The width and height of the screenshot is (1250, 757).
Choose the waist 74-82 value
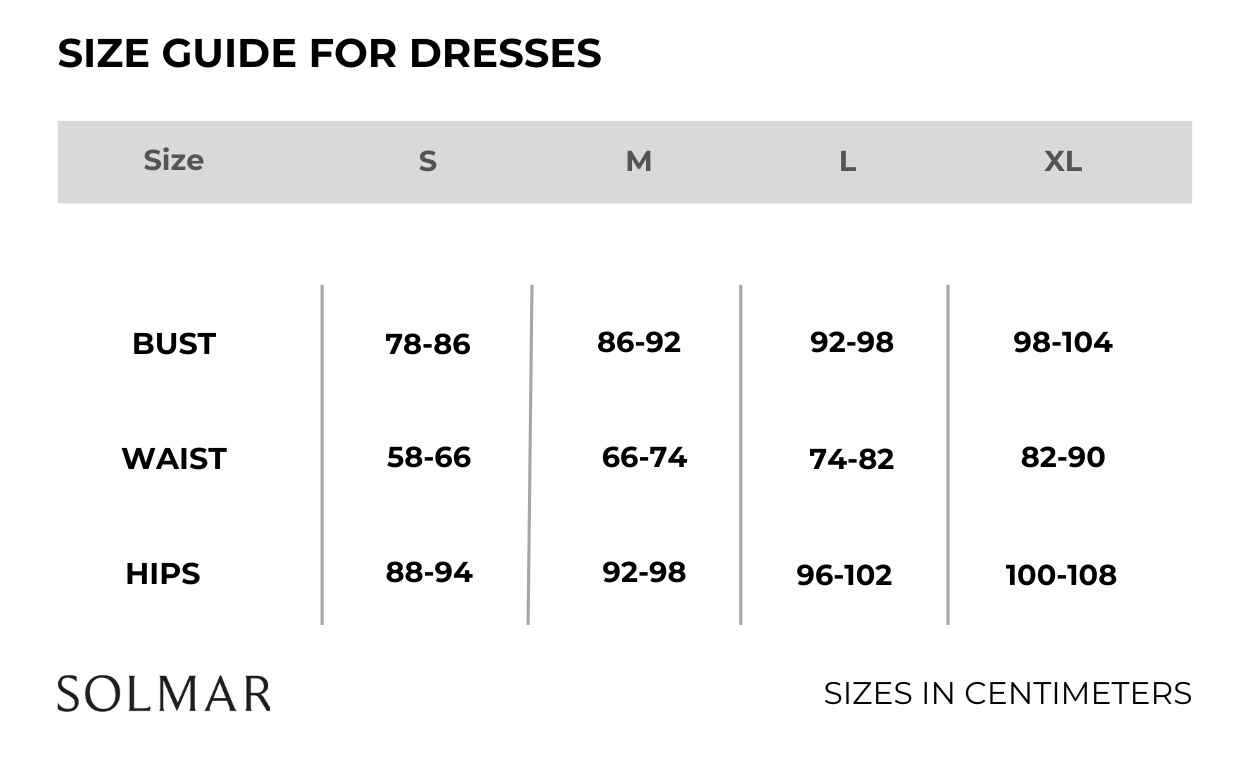click(851, 459)
